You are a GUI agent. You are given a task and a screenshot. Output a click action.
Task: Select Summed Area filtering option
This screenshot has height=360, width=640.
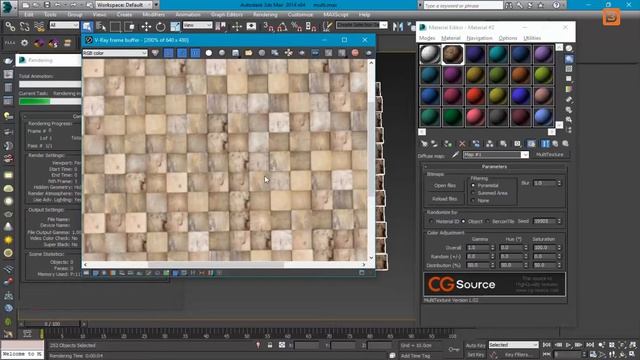473,193
